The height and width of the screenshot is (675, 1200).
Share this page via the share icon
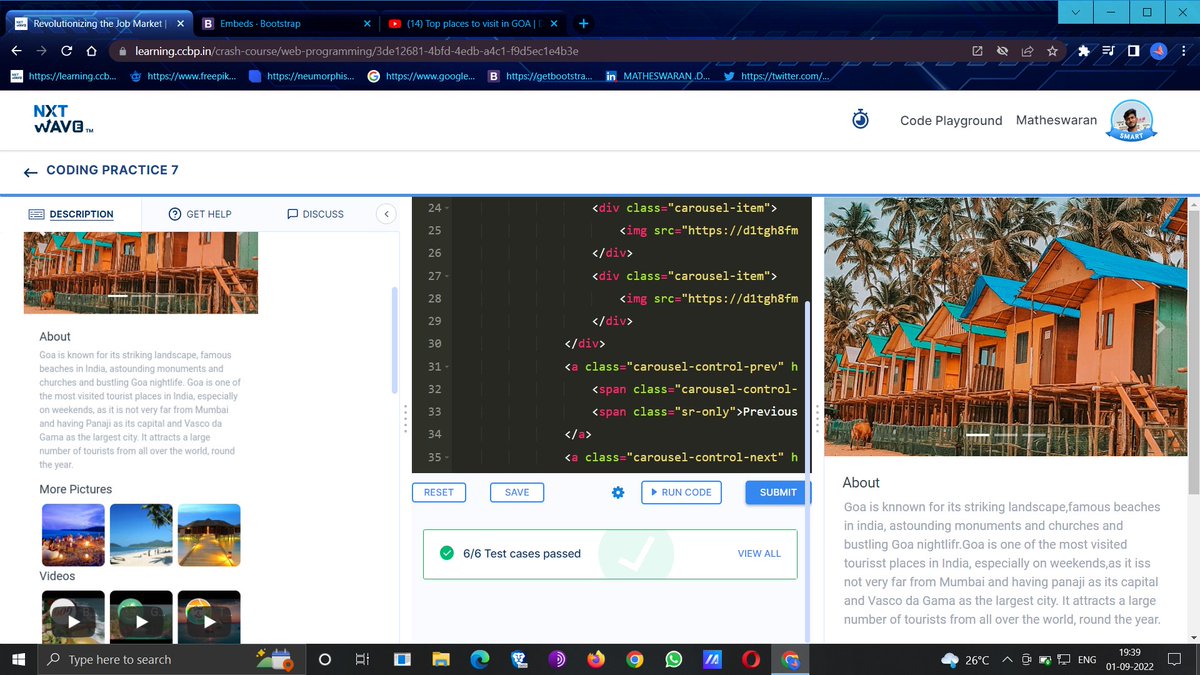pyautogui.click(x=1027, y=51)
